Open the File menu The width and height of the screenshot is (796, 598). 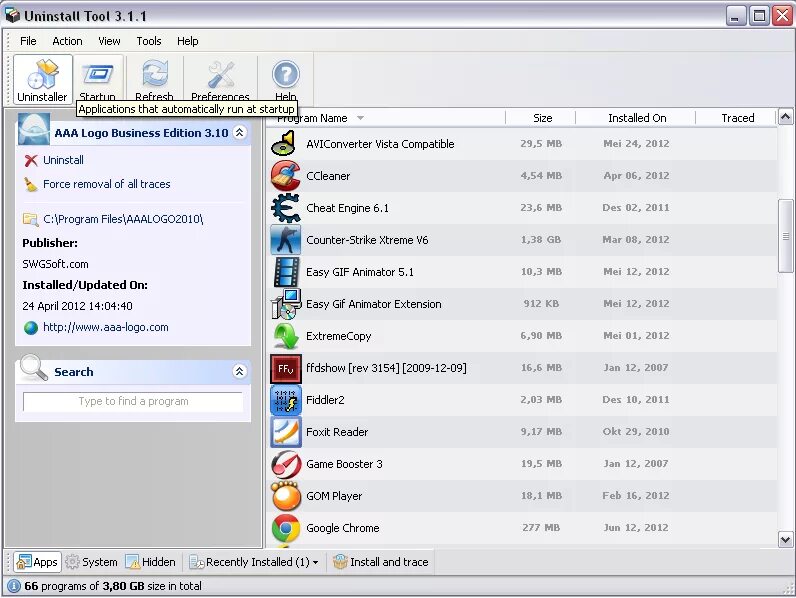[28, 41]
